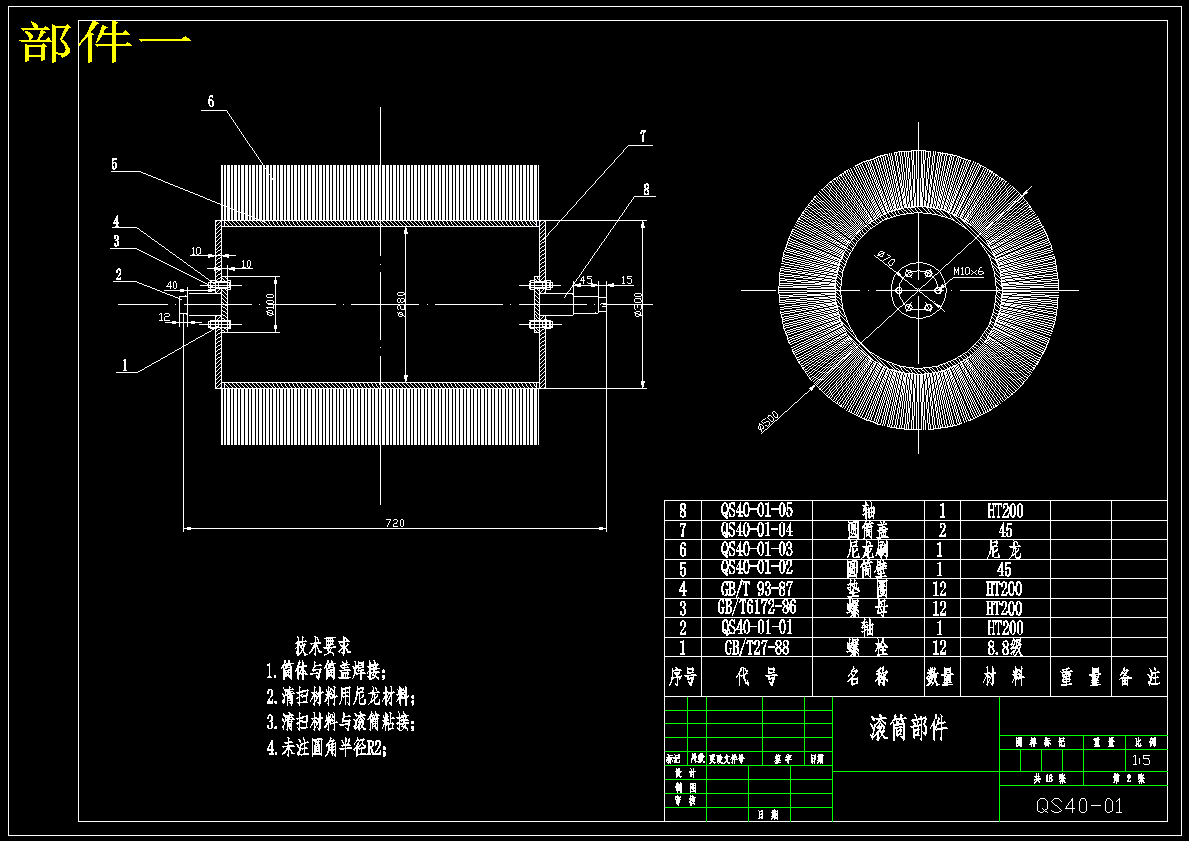Viewport: 1189px width, 841px height.
Task: Click the 1:5 scale value
Action: tap(1140, 760)
